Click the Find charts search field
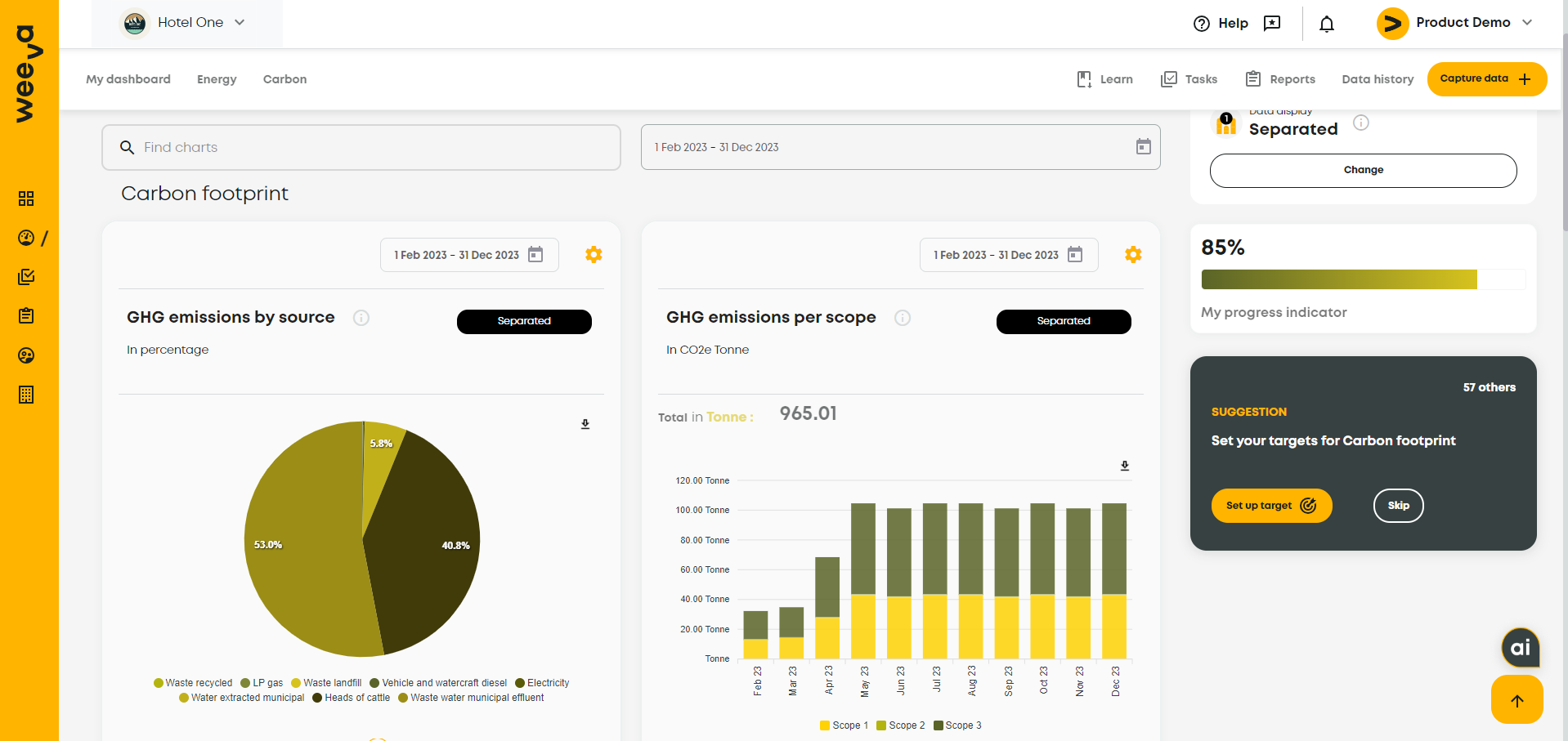Image resolution: width=1568 pixels, height=741 pixels. click(361, 147)
